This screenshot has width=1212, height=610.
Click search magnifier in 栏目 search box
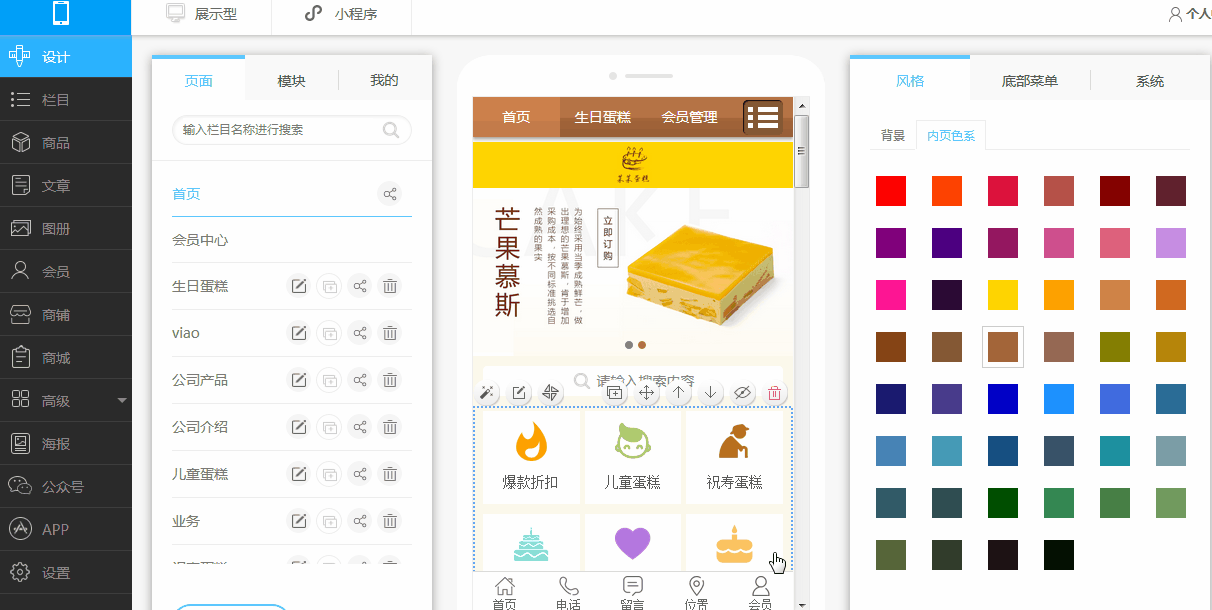tap(391, 130)
